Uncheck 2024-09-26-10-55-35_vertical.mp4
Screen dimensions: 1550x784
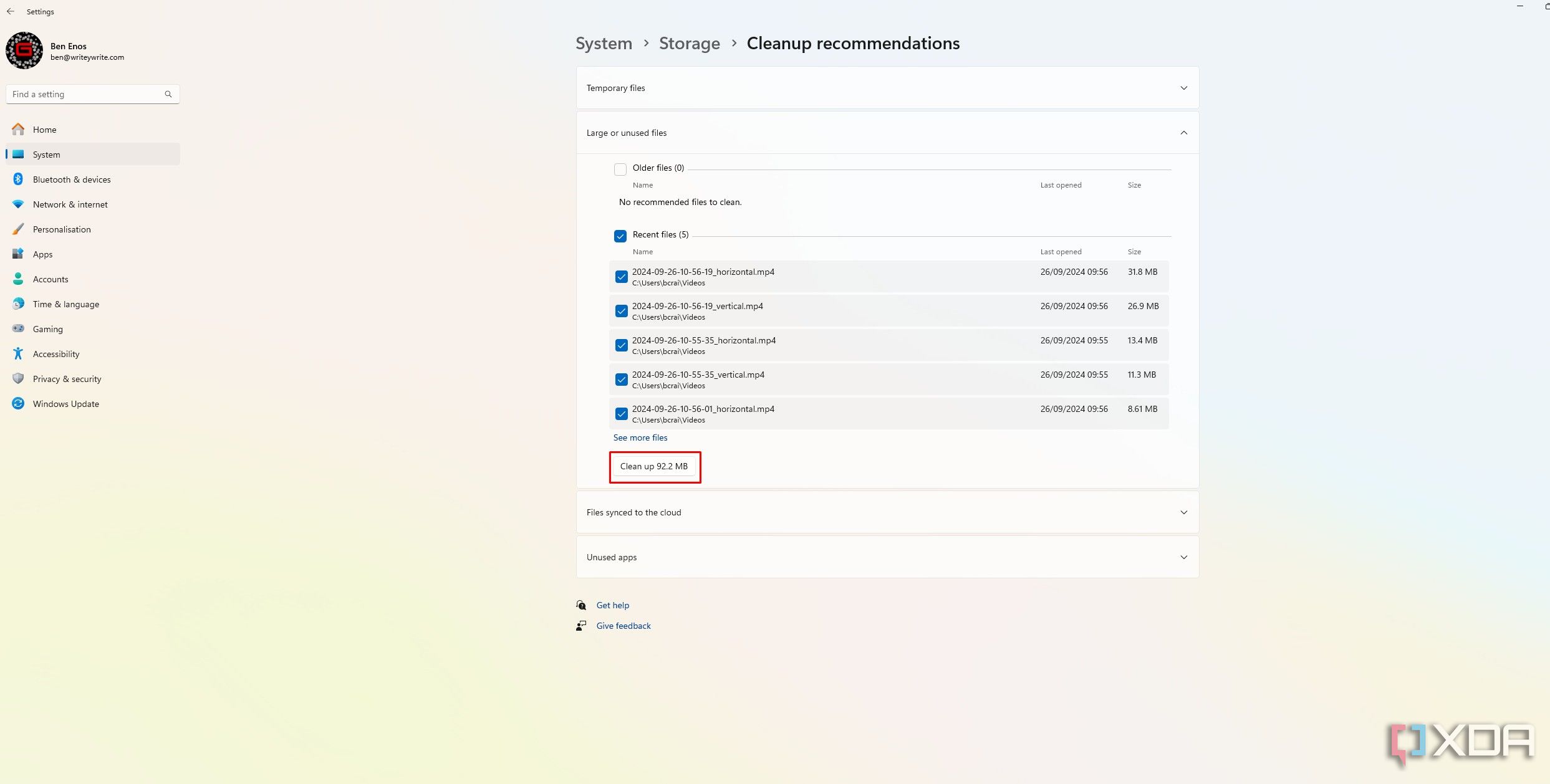click(x=622, y=380)
